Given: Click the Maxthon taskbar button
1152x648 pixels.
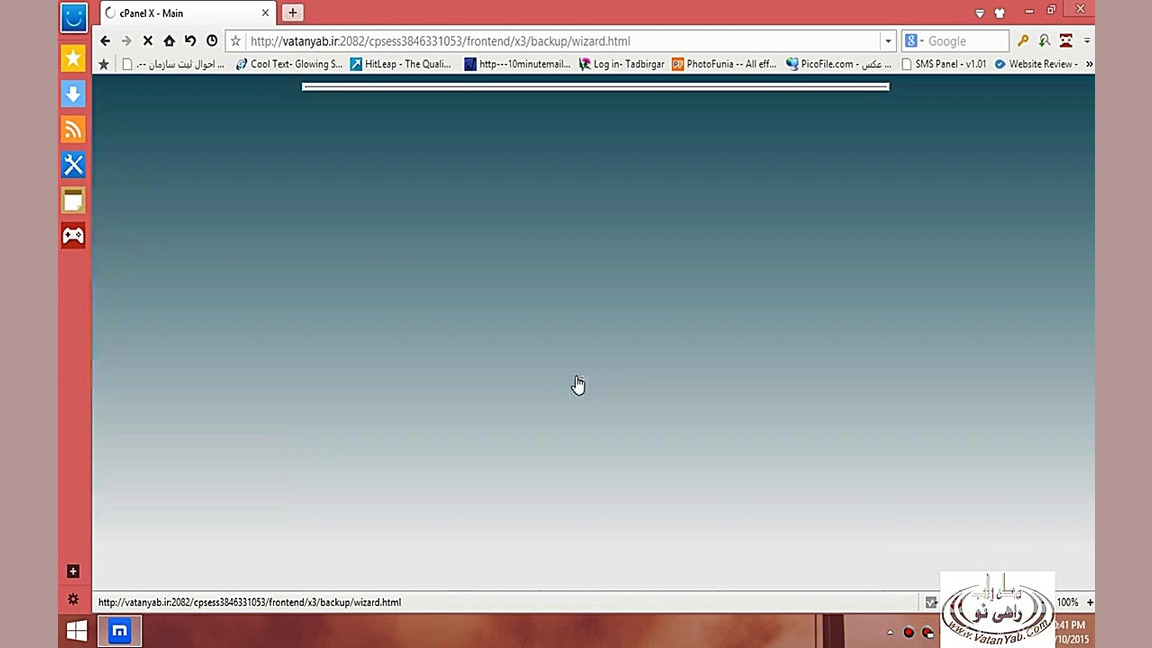Looking at the screenshot, I should click(x=120, y=630).
